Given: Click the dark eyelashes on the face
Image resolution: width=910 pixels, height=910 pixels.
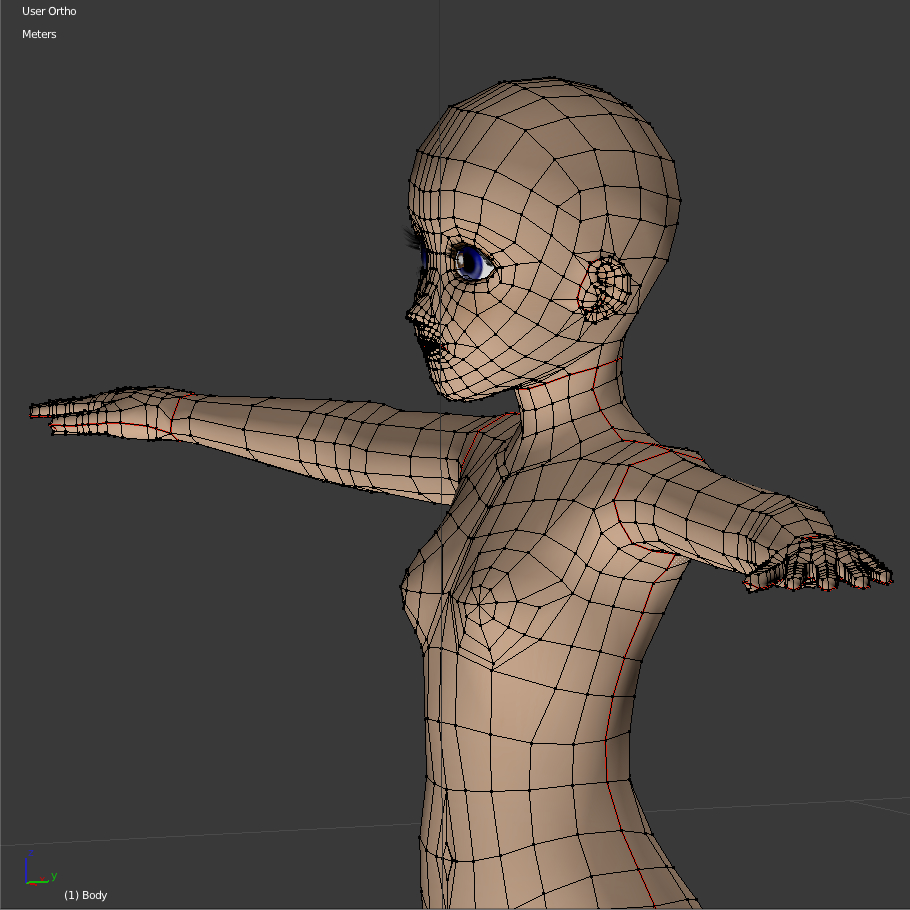Looking at the screenshot, I should [x=412, y=238].
